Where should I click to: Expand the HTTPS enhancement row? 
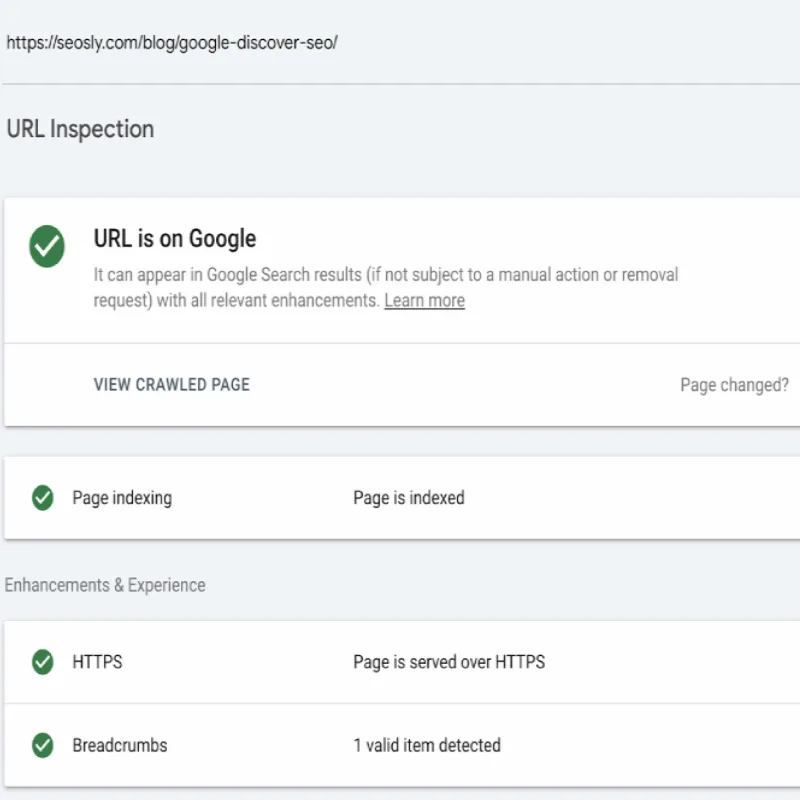402,662
